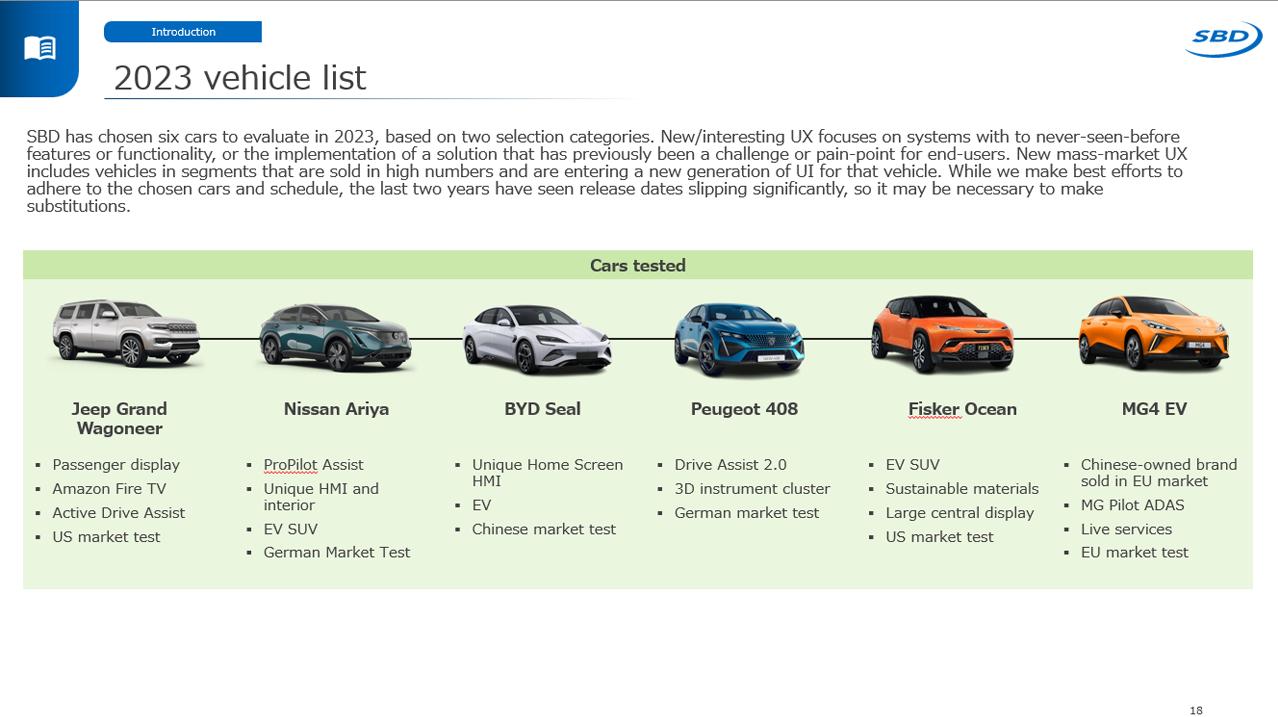Click 'German Market Test' under Nissan Ariya
Viewport: 1278px width, 717px height.
(x=337, y=552)
